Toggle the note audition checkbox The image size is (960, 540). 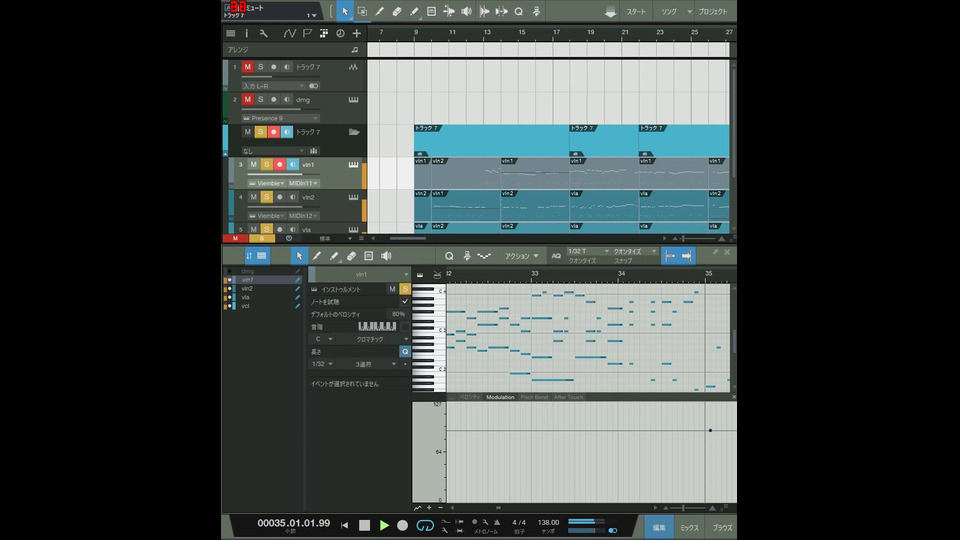(405, 302)
